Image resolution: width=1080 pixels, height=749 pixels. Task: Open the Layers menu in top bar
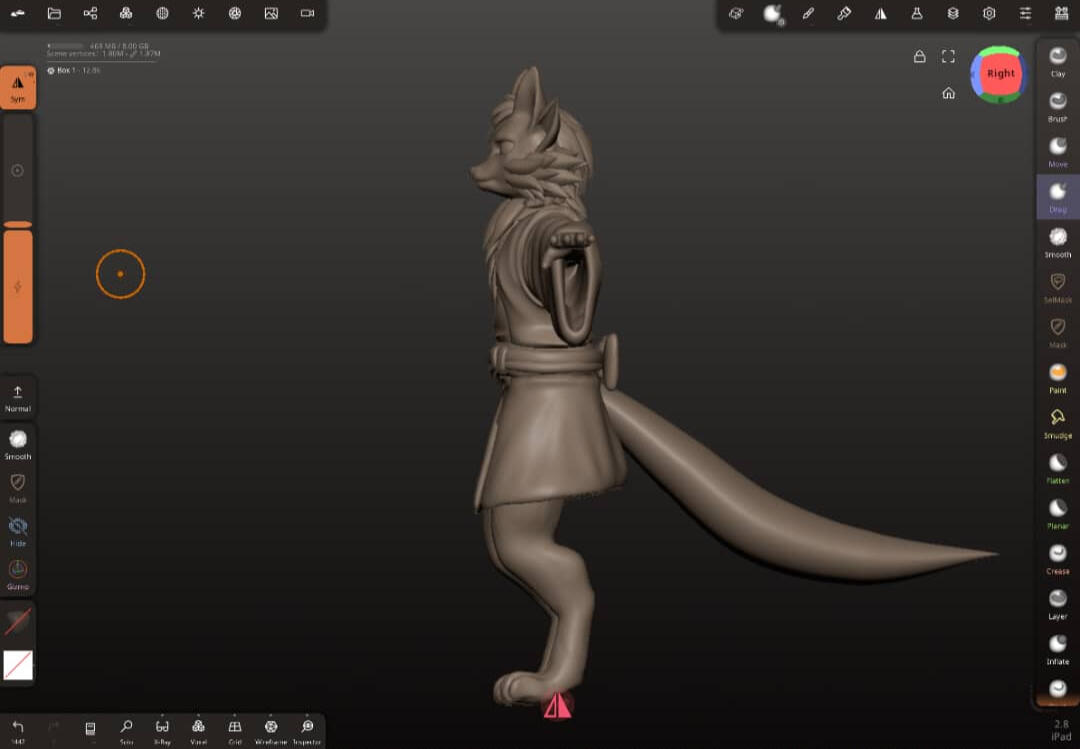click(x=953, y=13)
